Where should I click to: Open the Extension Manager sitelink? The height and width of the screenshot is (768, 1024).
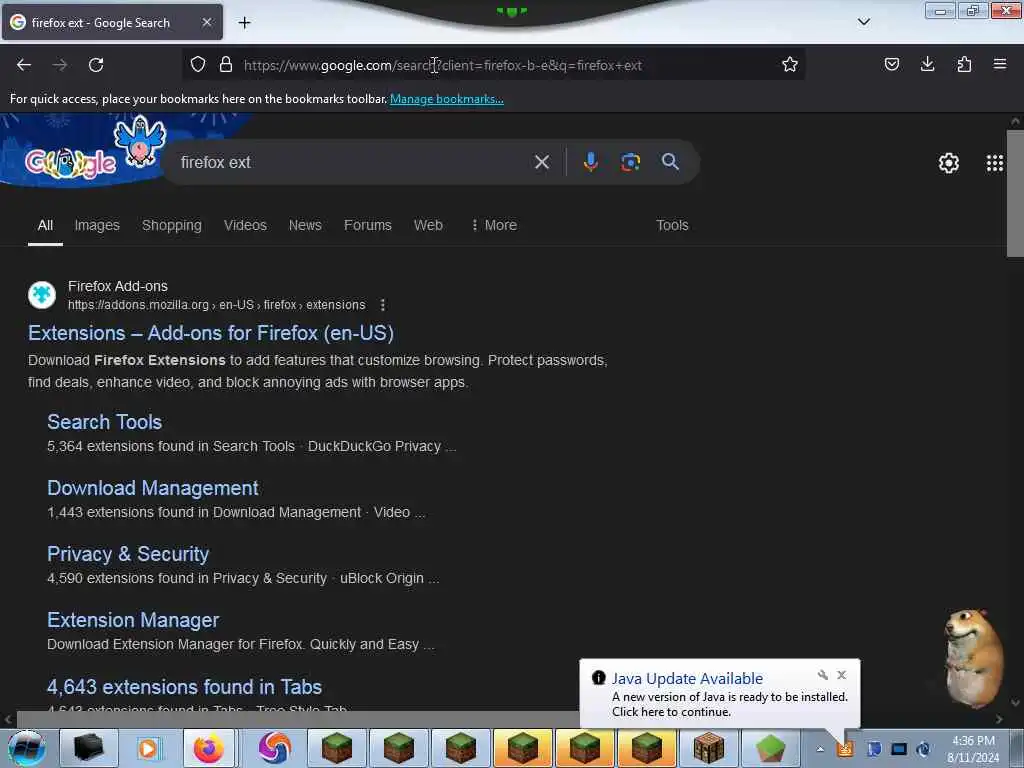pyautogui.click(x=133, y=620)
